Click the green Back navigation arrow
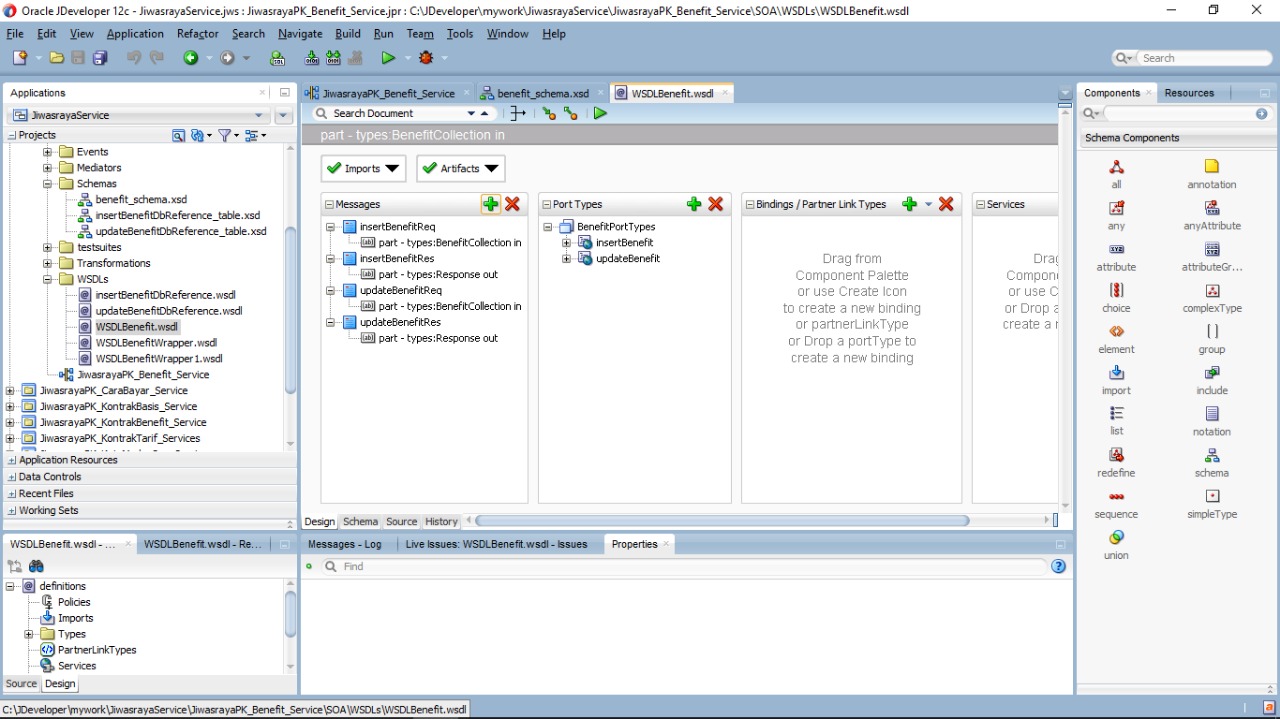1280x719 pixels. [x=190, y=58]
